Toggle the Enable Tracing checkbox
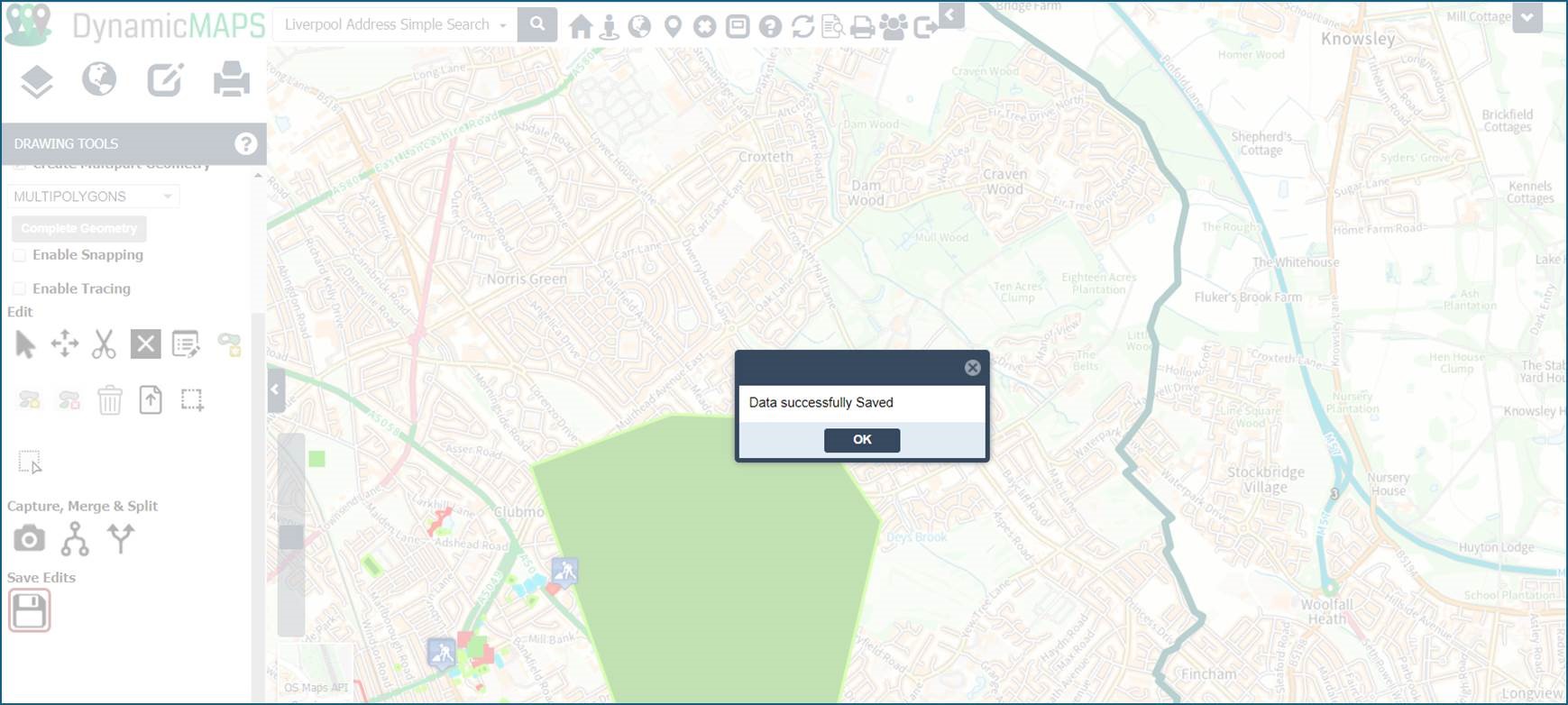Image resolution: width=1568 pixels, height=705 pixels. [19, 288]
